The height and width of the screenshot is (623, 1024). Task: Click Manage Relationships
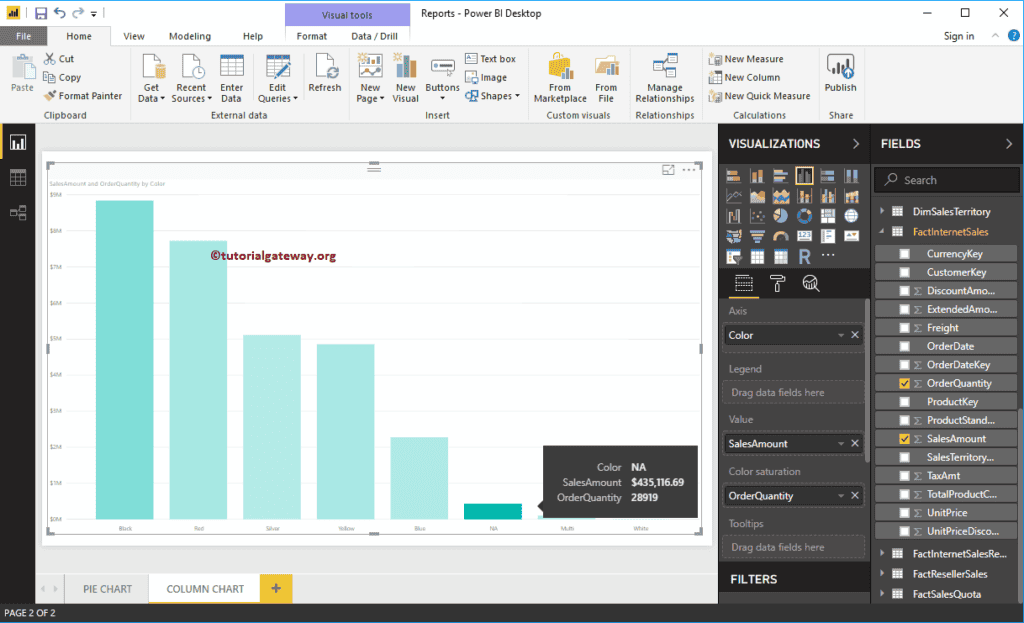pyautogui.click(x=665, y=78)
